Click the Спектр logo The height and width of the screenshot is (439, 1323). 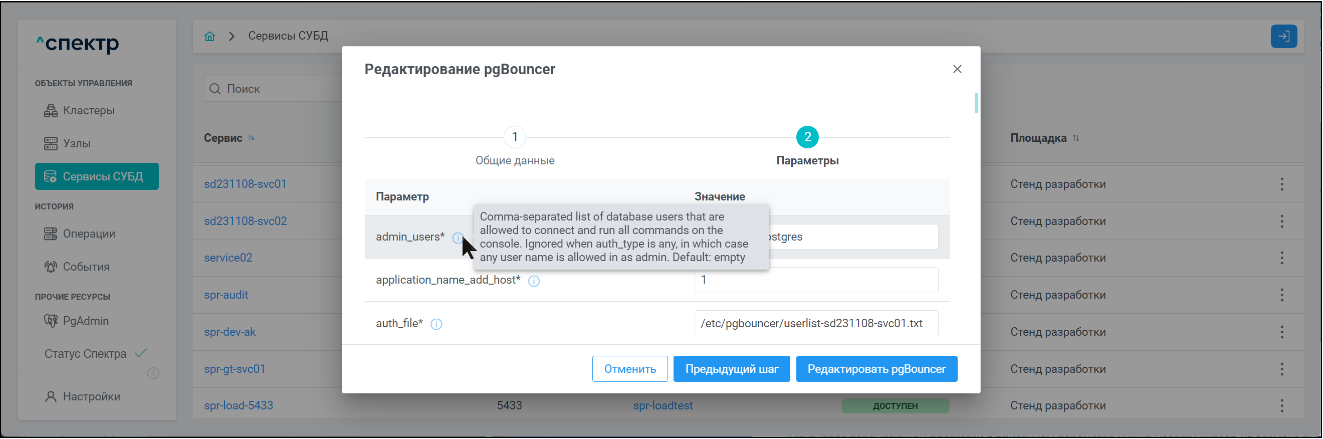tap(77, 44)
